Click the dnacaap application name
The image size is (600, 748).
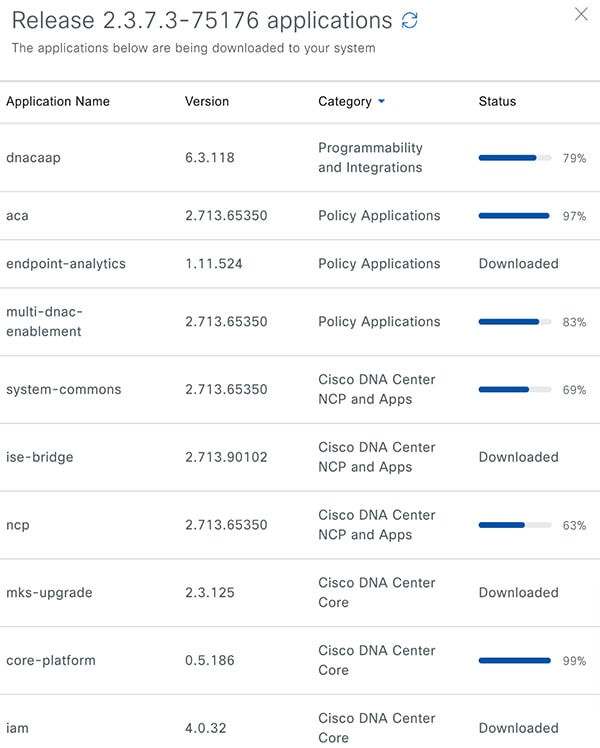33,158
